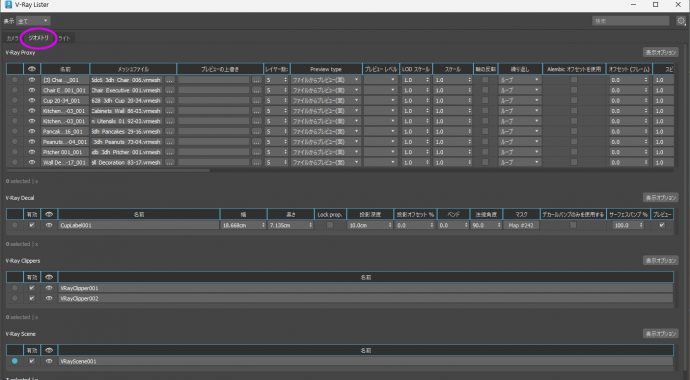Switch to the Light tab
This screenshot has height=380, width=690.
coord(65,38)
